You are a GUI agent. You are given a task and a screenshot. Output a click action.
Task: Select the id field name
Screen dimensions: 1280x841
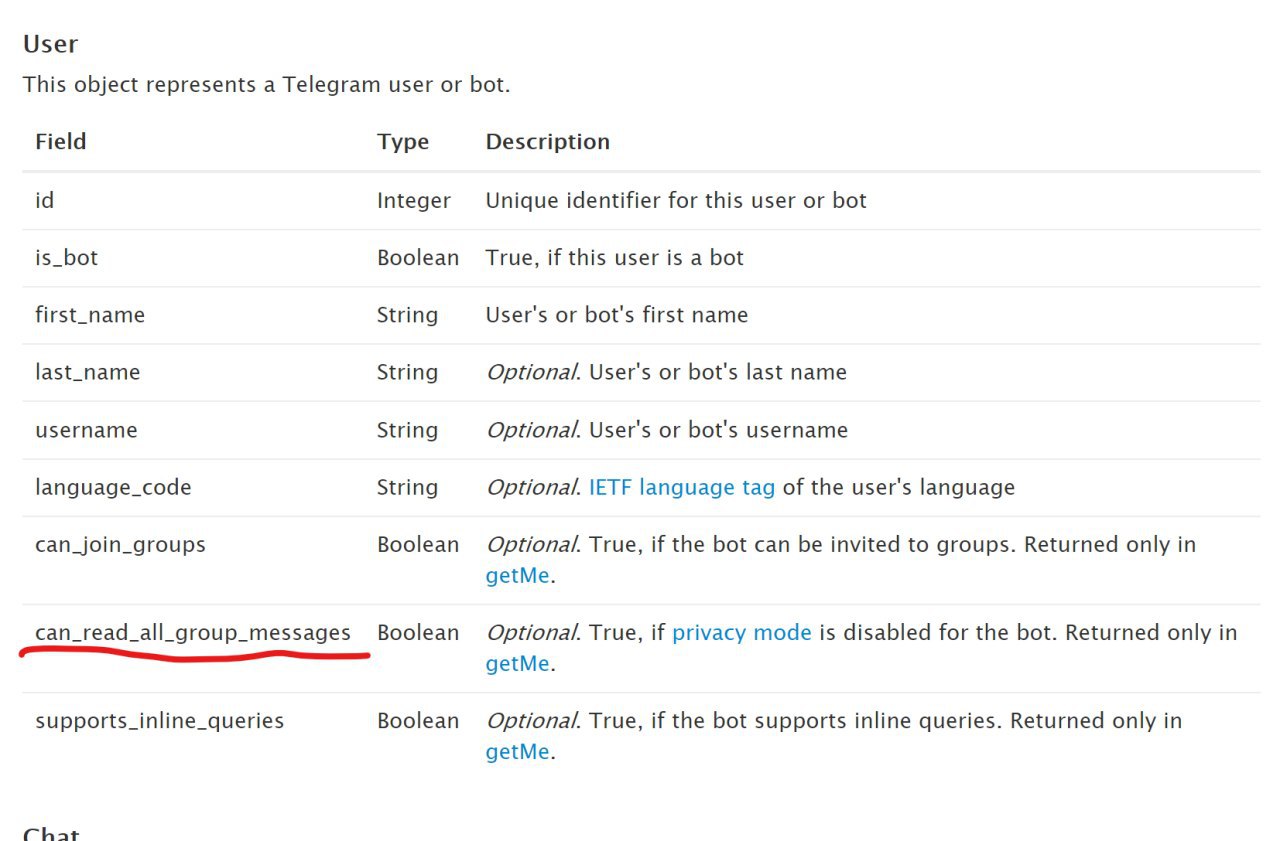[x=45, y=200]
